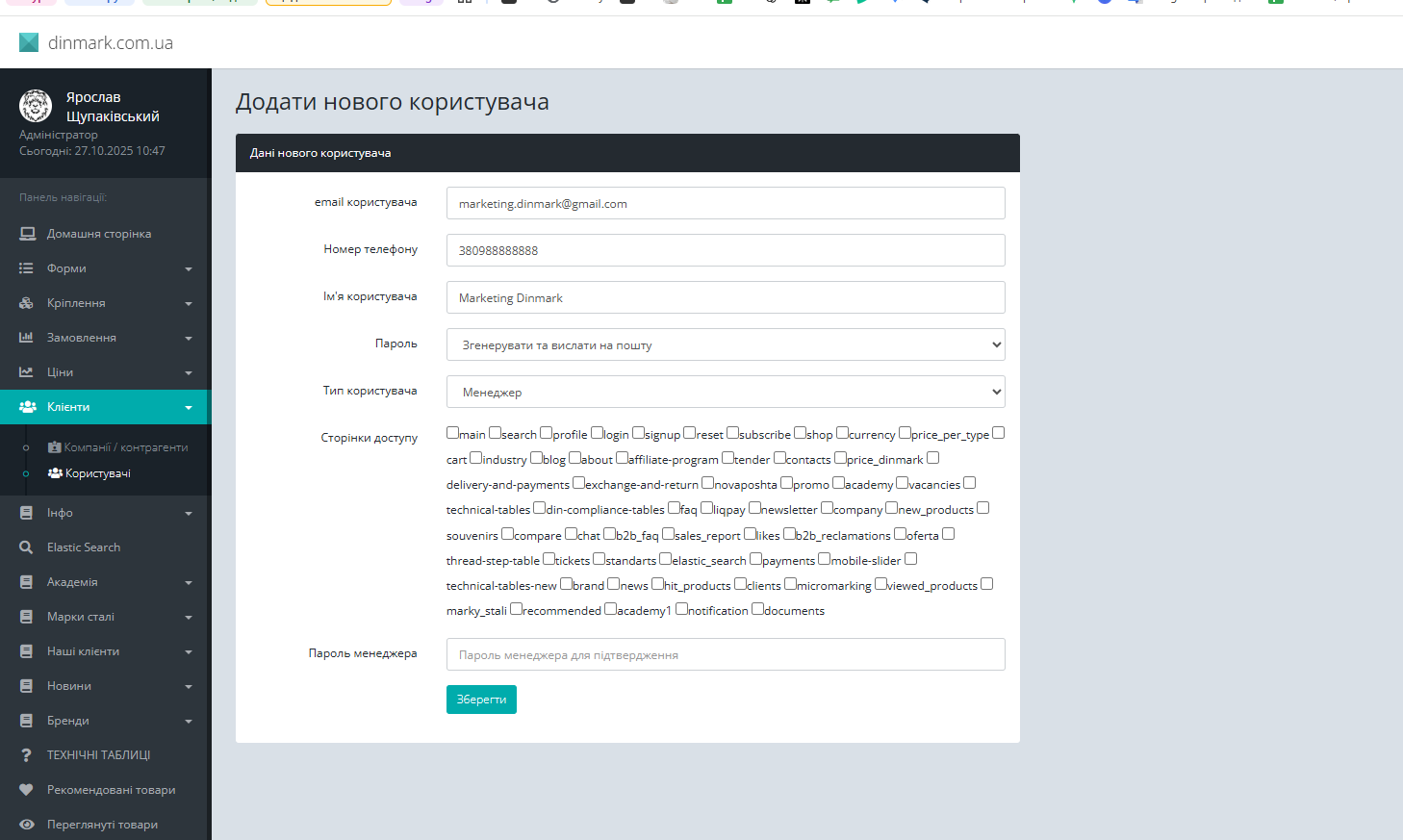Click the Dinmark logo icon in the header
The height and width of the screenshot is (840, 1403).
click(x=29, y=42)
